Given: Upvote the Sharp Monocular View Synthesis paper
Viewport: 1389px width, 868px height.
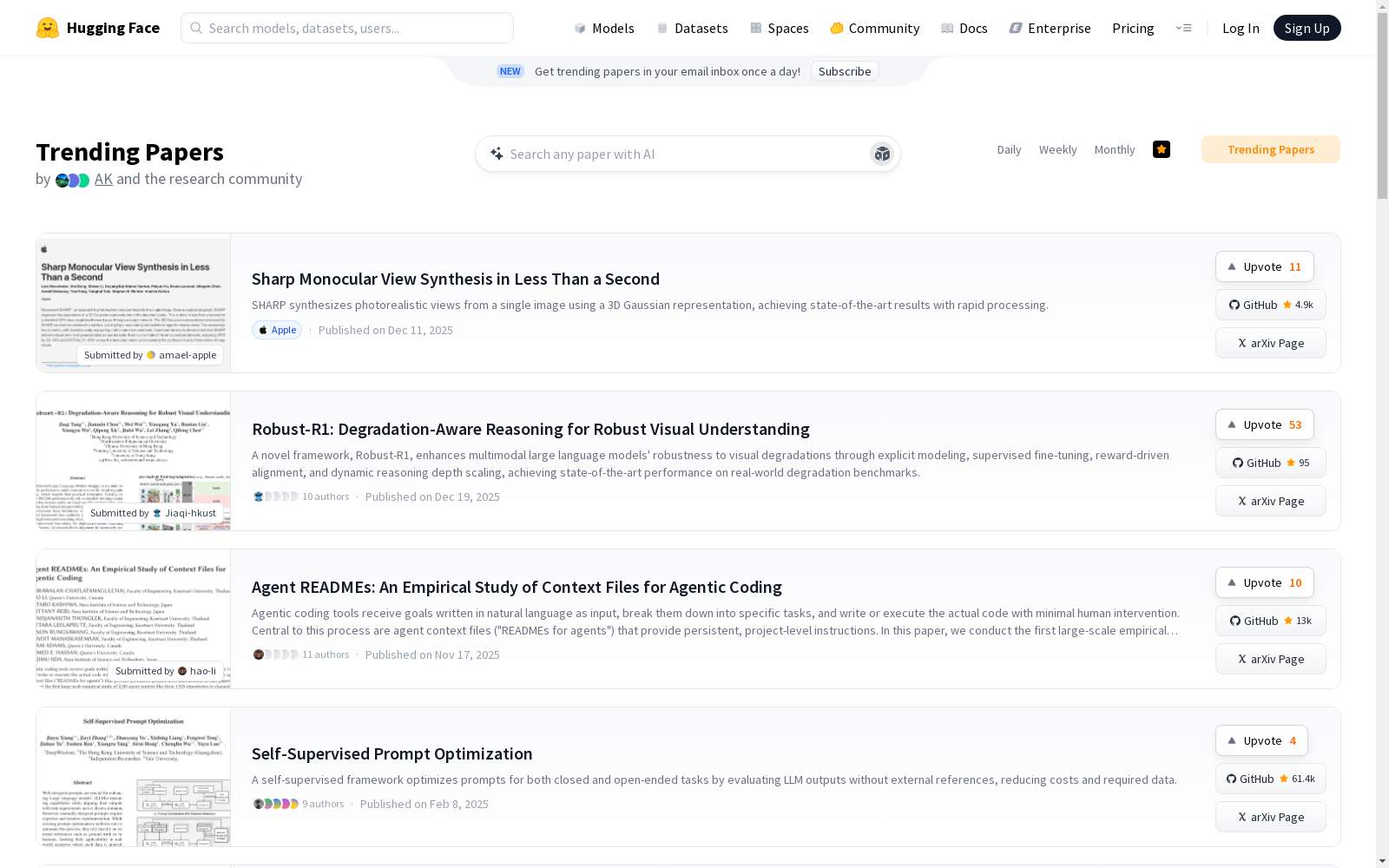Looking at the screenshot, I should click(x=1264, y=266).
